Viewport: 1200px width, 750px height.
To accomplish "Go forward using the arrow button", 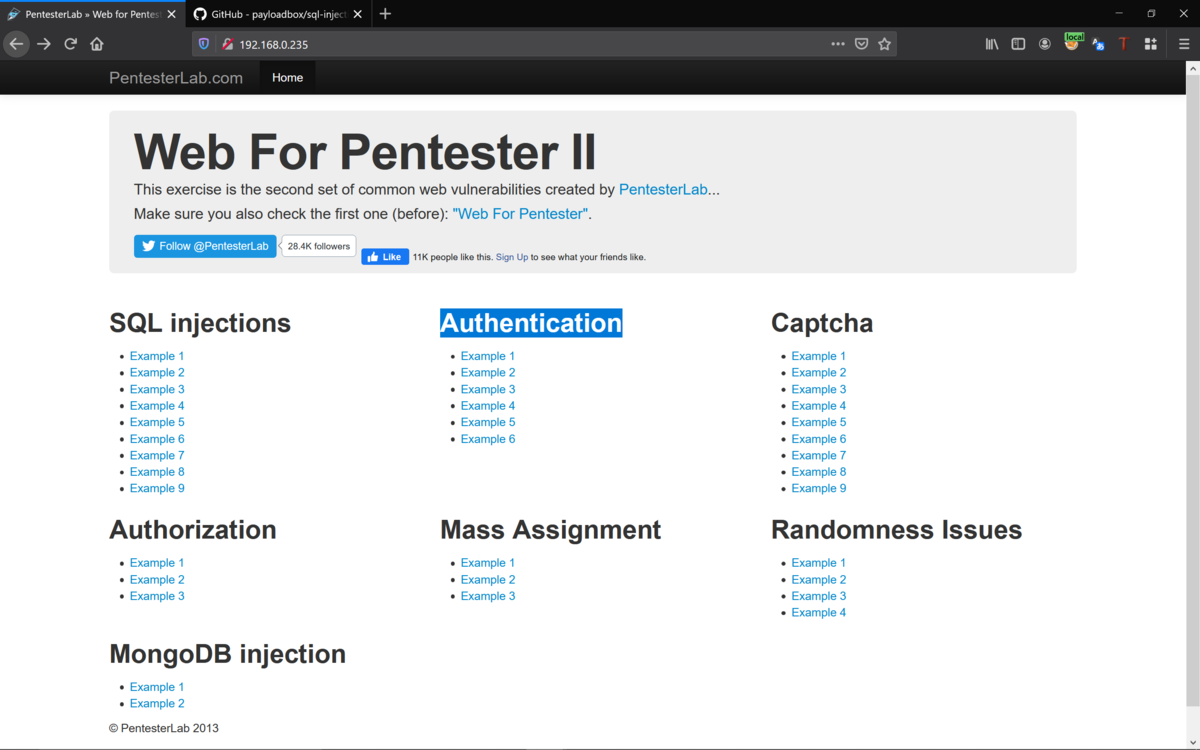I will (x=44, y=44).
